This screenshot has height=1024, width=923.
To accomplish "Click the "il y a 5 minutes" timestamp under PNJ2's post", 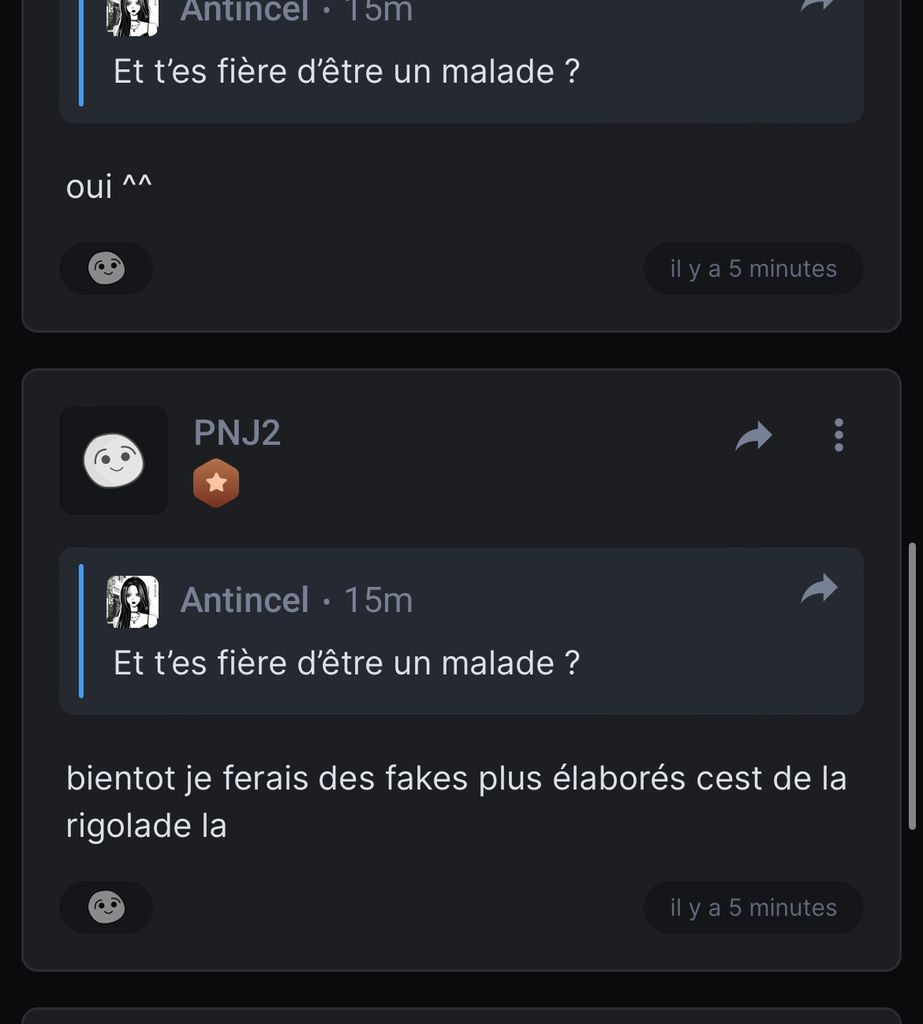I will pyautogui.click(x=753, y=907).
